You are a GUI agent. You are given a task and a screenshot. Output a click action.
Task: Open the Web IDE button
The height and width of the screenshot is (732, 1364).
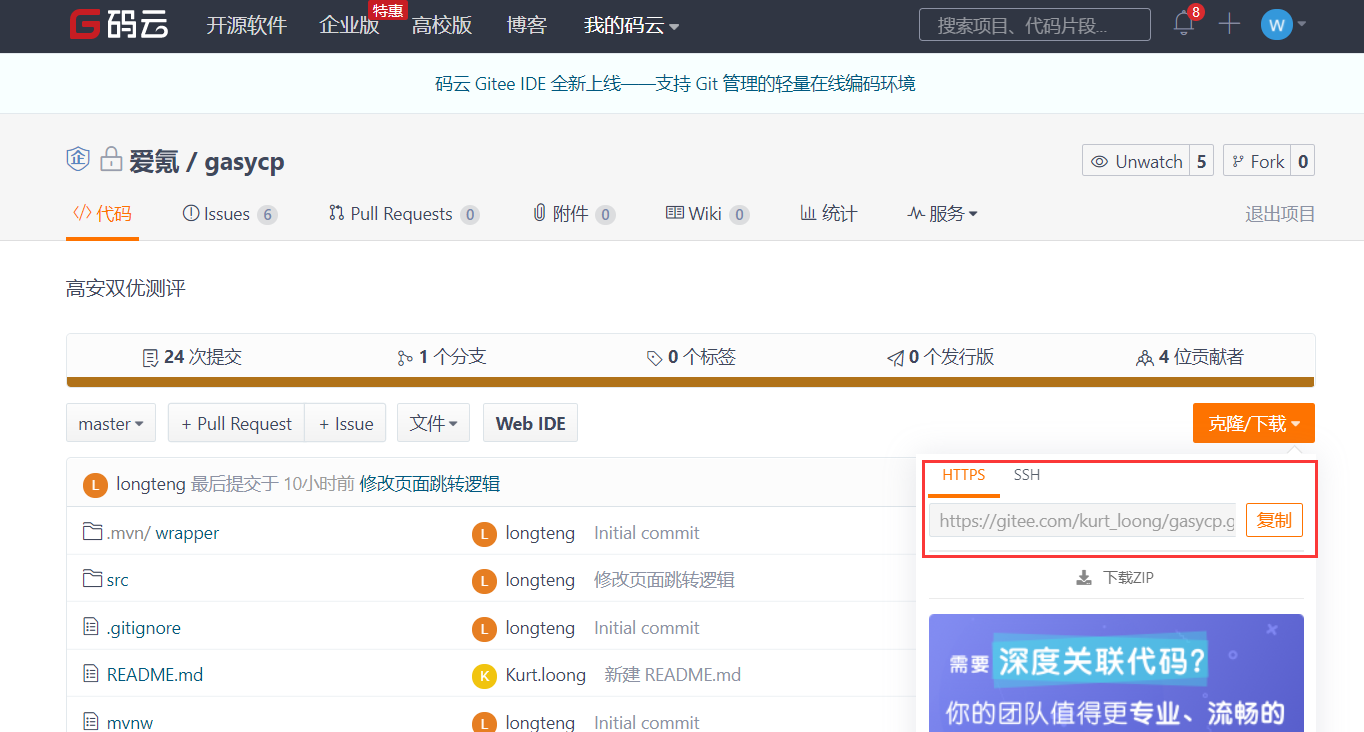click(x=530, y=423)
